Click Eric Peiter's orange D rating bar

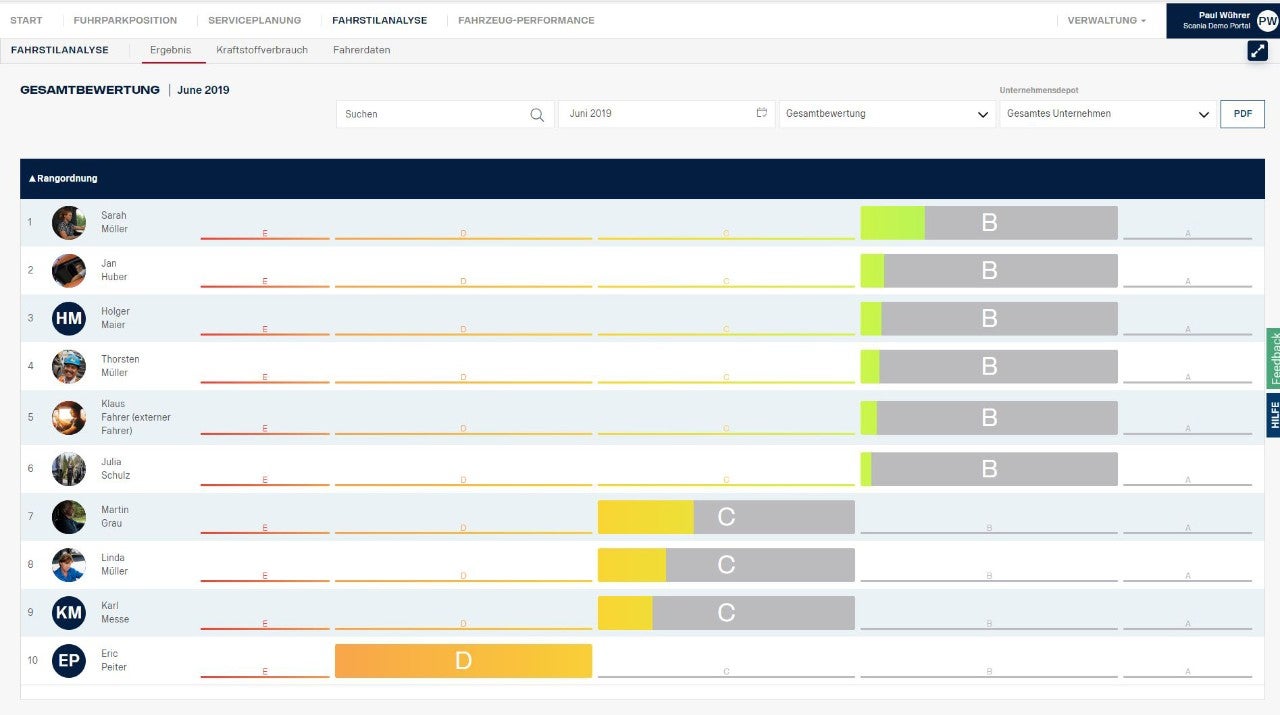point(463,661)
